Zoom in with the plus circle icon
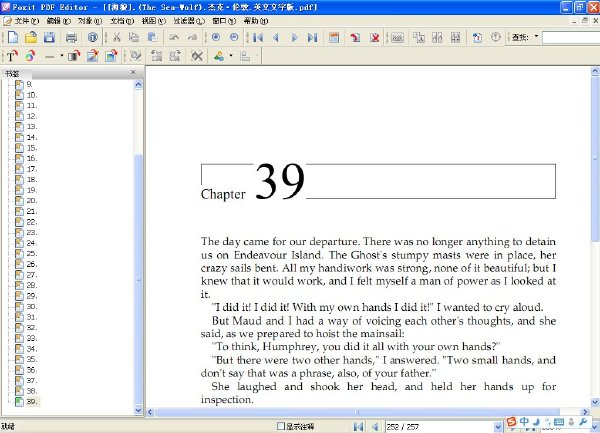The image size is (600, 433). click(x=216, y=37)
